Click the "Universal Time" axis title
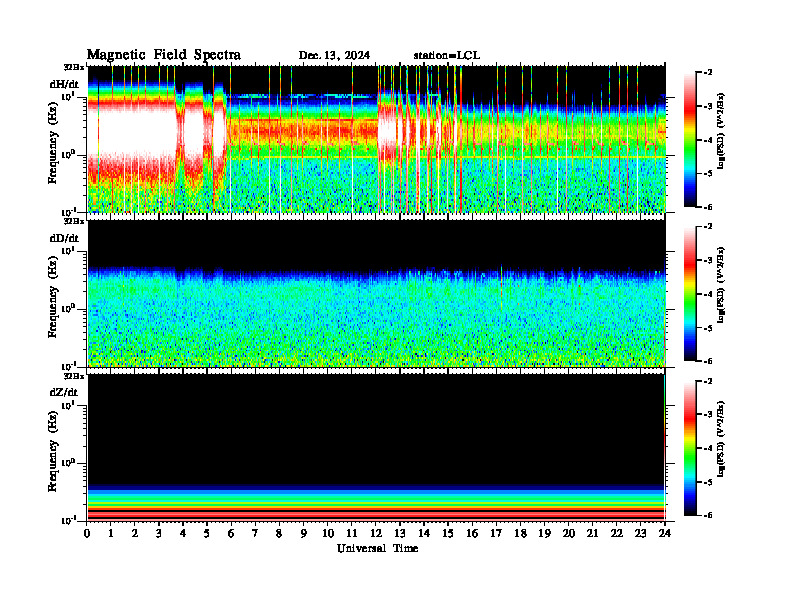792x612 pixels. click(x=377, y=548)
